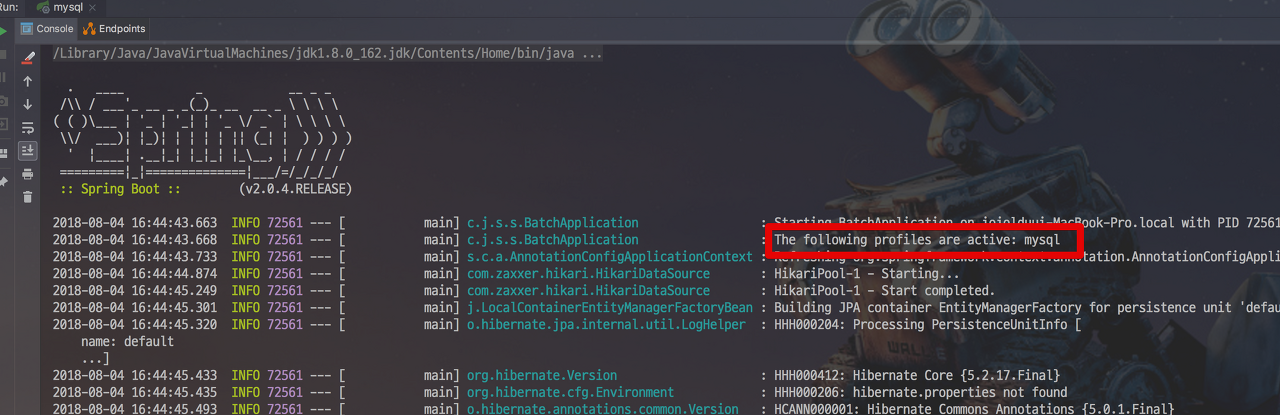Image resolution: width=1280 pixels, height=415 pixels.
Task: Click the ':: Spring Boot ::' banner text
Action: pyautogui.click(x=119, y=188)
